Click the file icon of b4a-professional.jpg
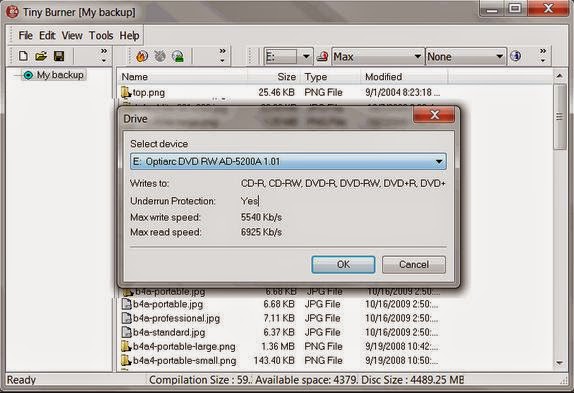The width and height of the screenshot is (574, 393). [x=126, y=318]
